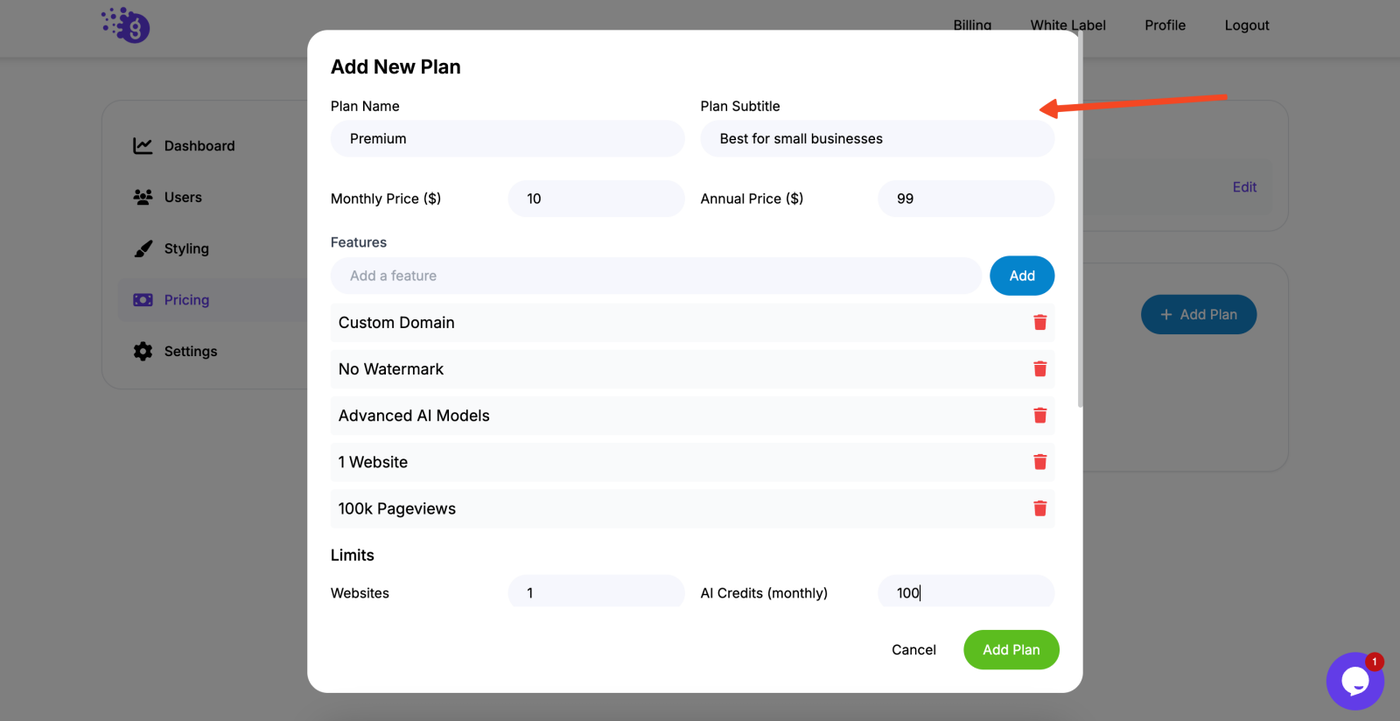
Task: Delete the Custom Domain feature
Action: pyautogui.click(x=1040, y=322)
